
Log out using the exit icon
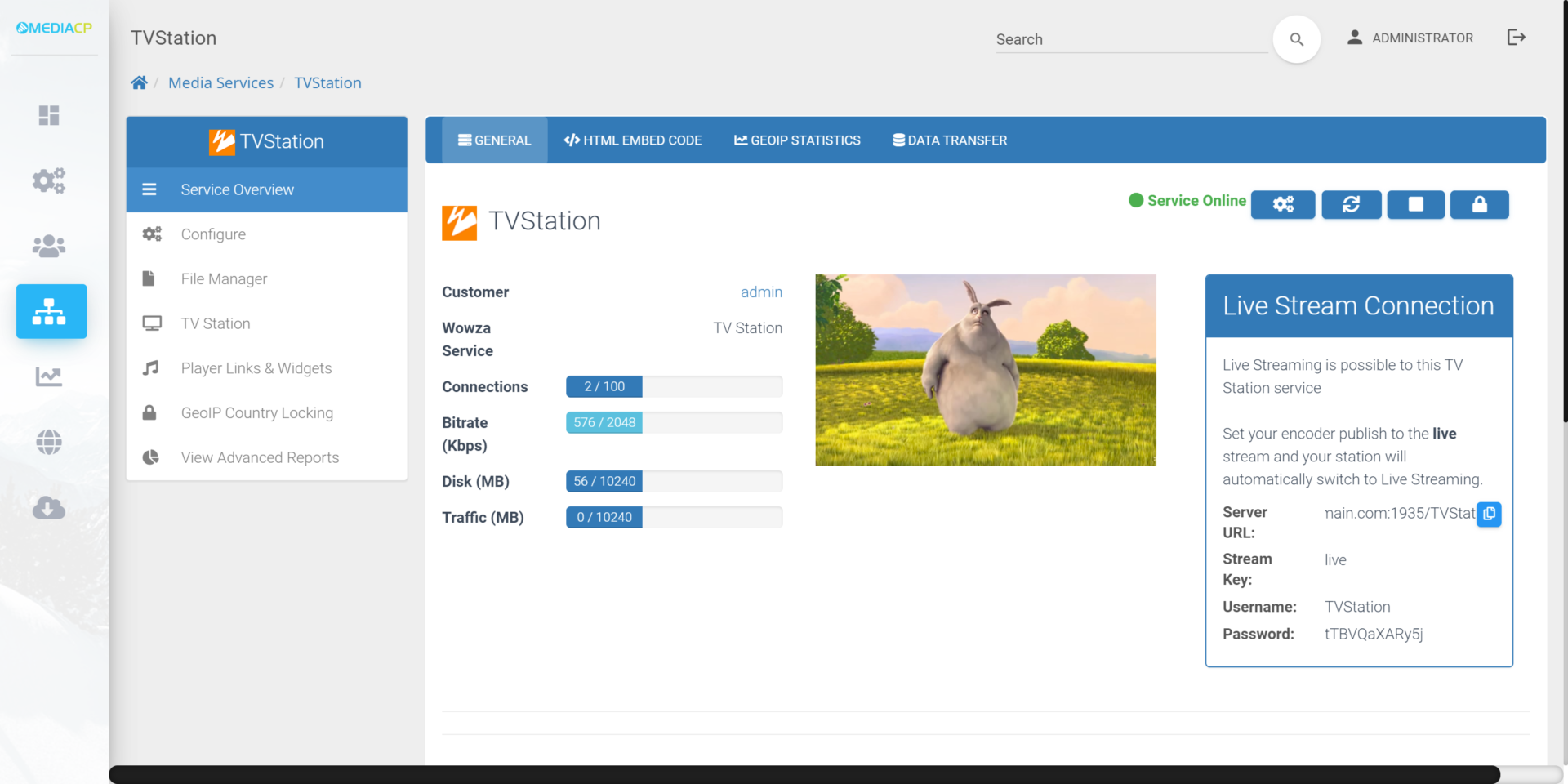coord(1517,38)
